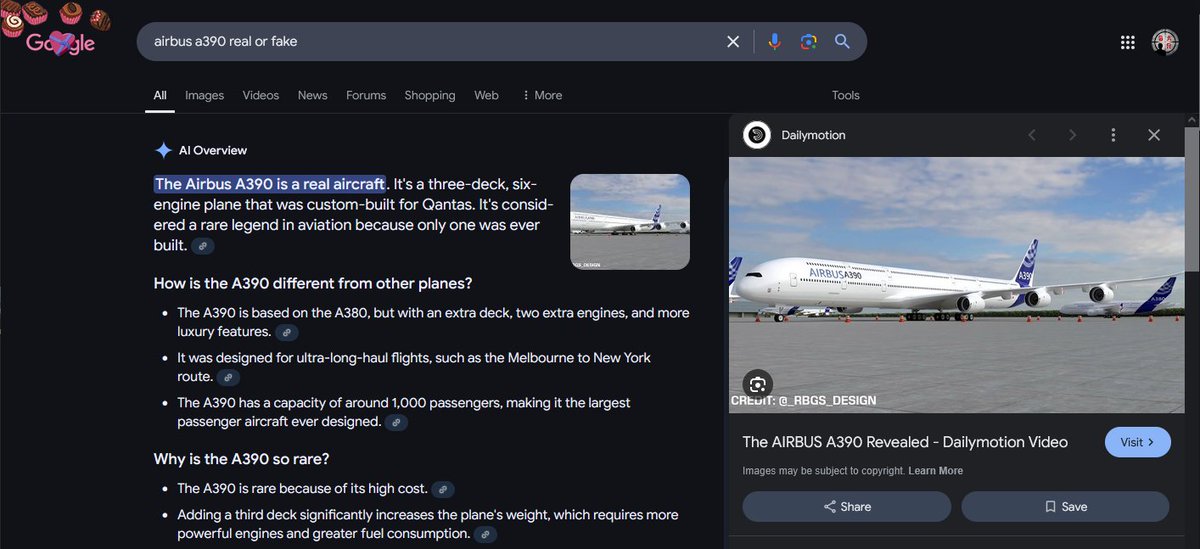Search inside image with Lens overlay button
1200x549 pixels.
(x=757, y=384)
